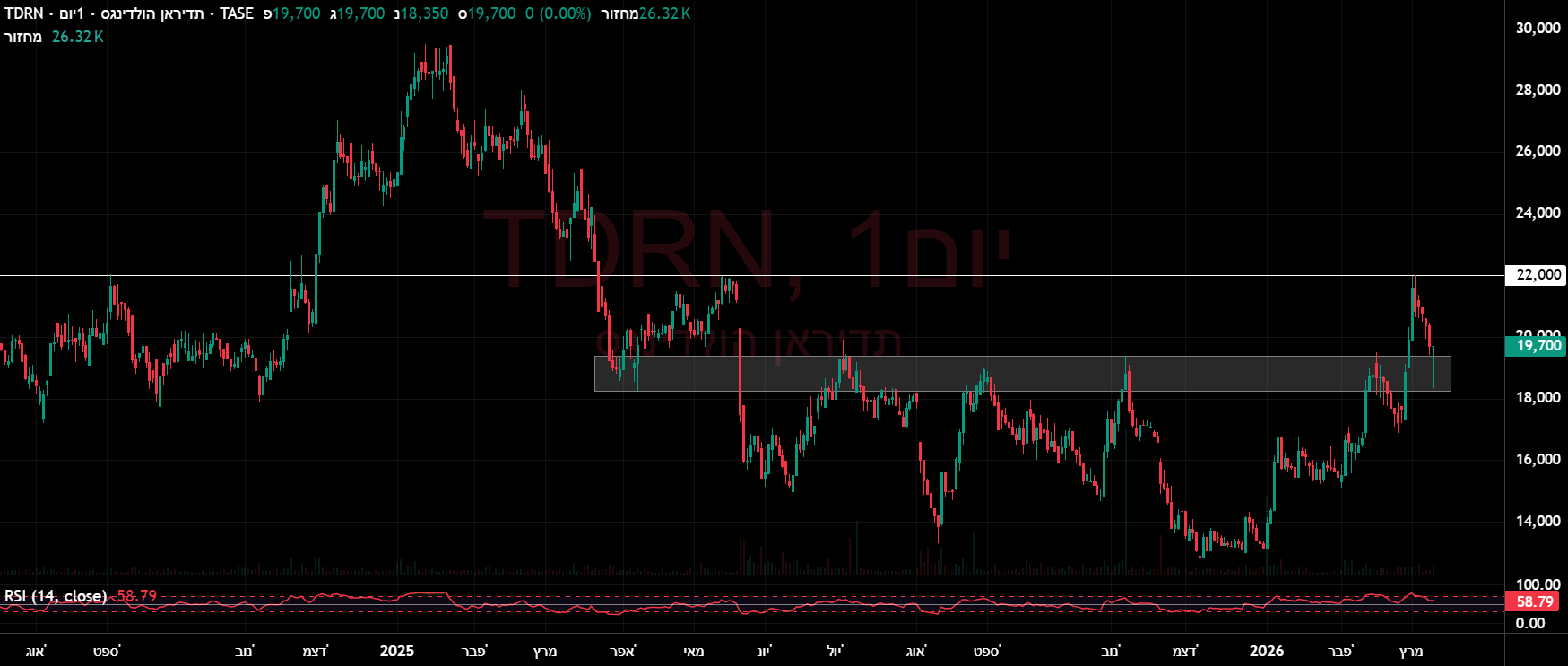Viewport: 1568px width, 666px height.
Task: Click the white 22,000 line label on the price scale
Action: click(1537, 275)
